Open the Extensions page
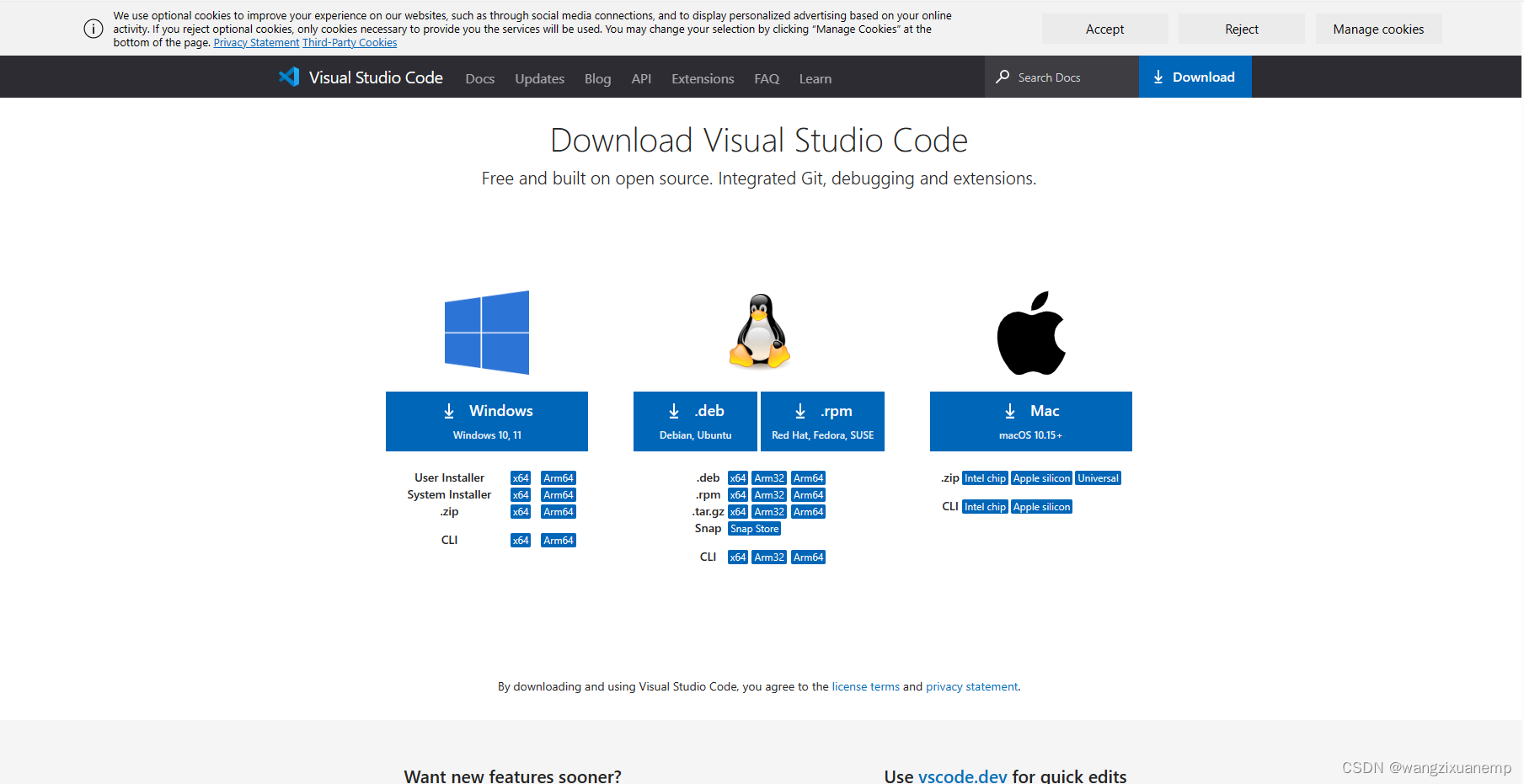The image size is (1524, 784). pyautogui.click(x=703, y=78)
